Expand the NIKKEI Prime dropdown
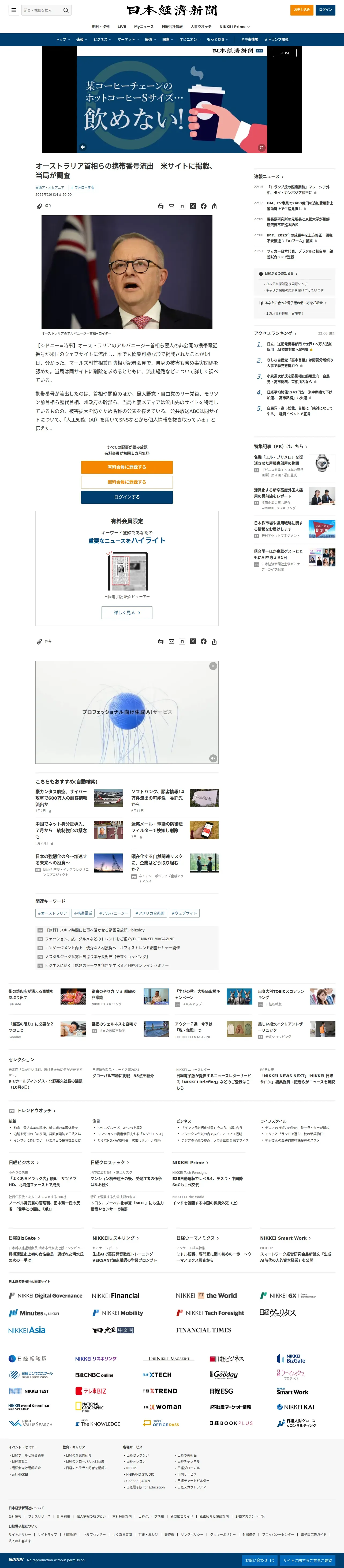The height and width of the screenshot is (1568, 344). [234, 27]
